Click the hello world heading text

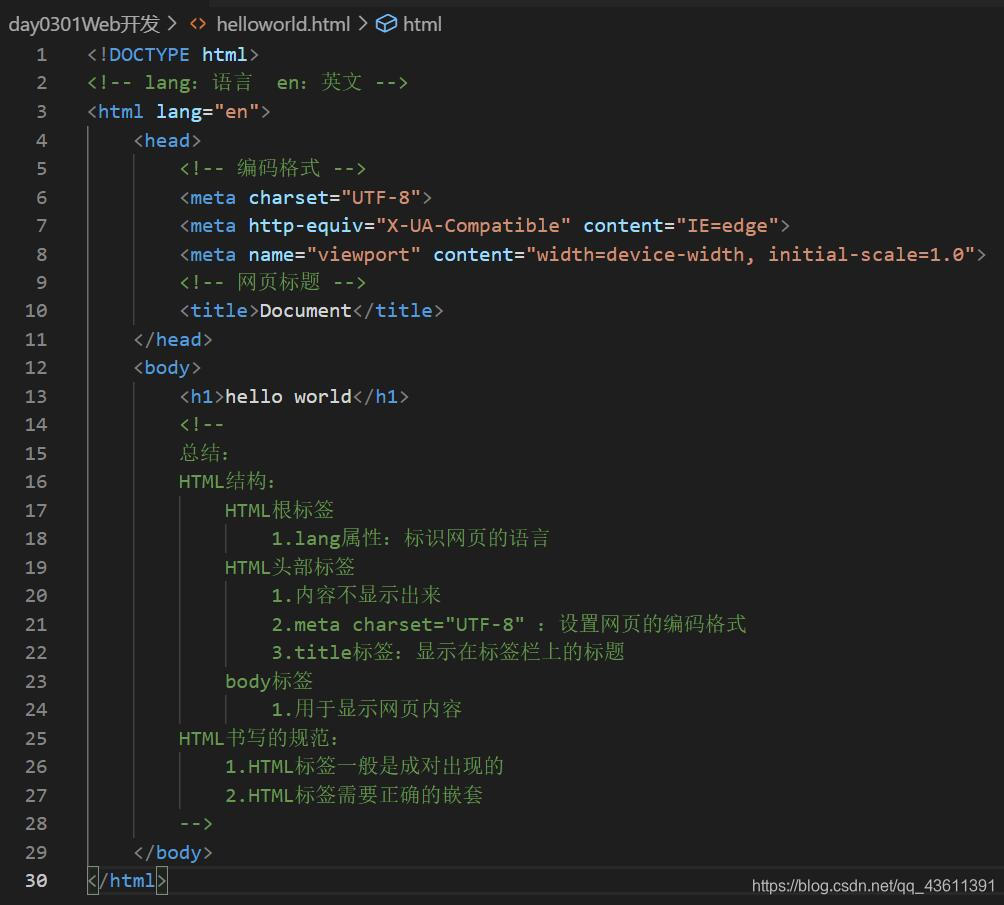[x=288, y=396]
